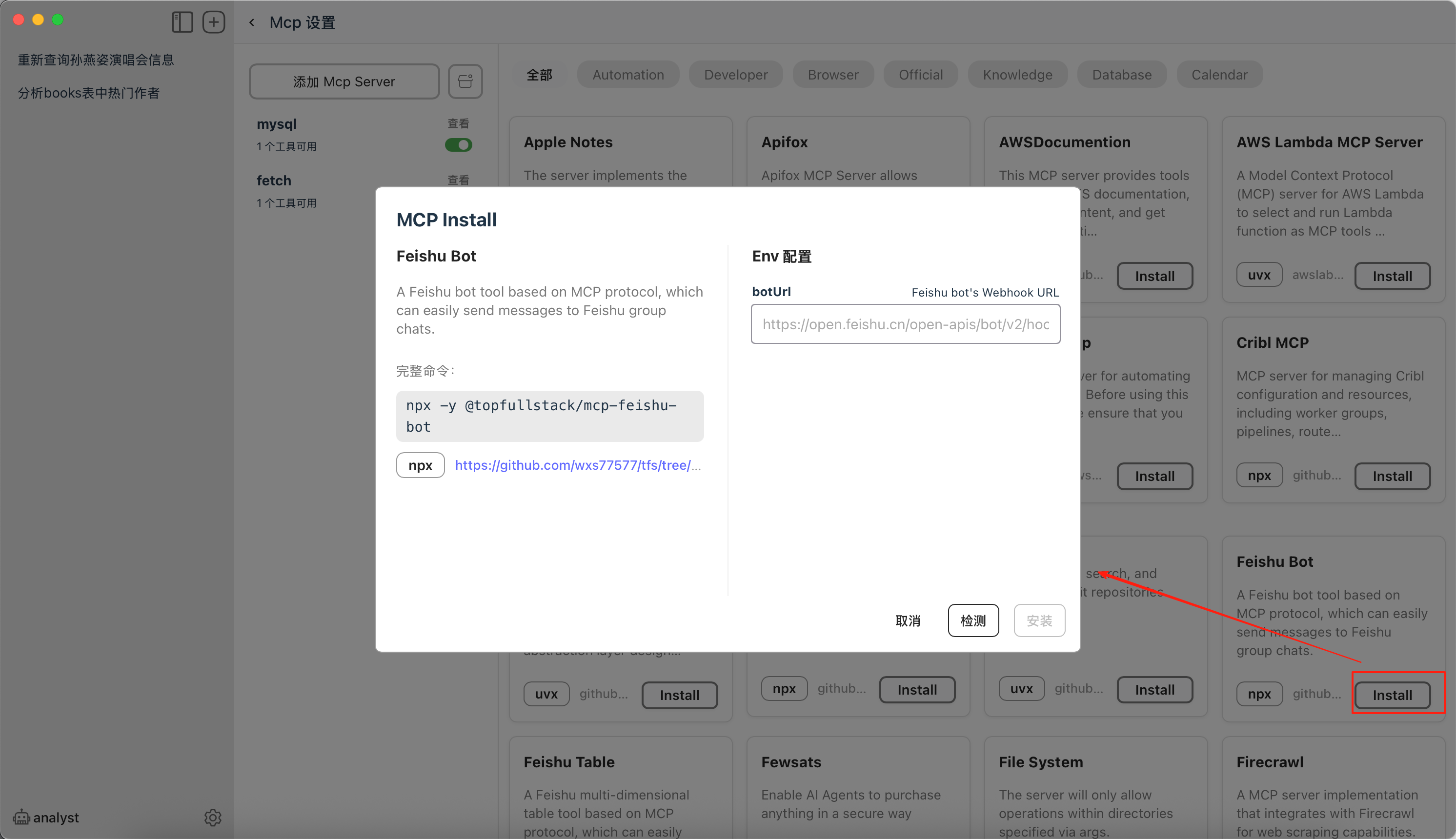The height and width of the screenshot is (839, 1456).
Task: Open the settings gear icon
Action: [213, 817]
